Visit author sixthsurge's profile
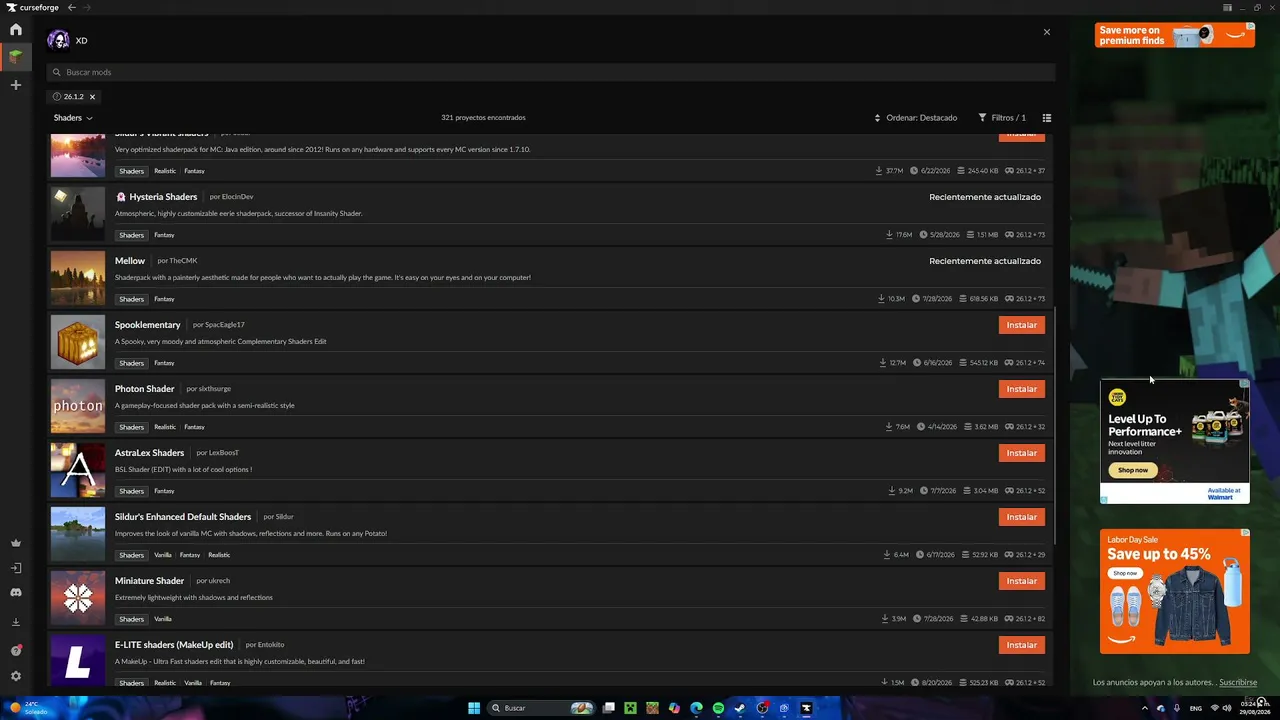Screen dimensions: 1280x720 coord(214,389)
